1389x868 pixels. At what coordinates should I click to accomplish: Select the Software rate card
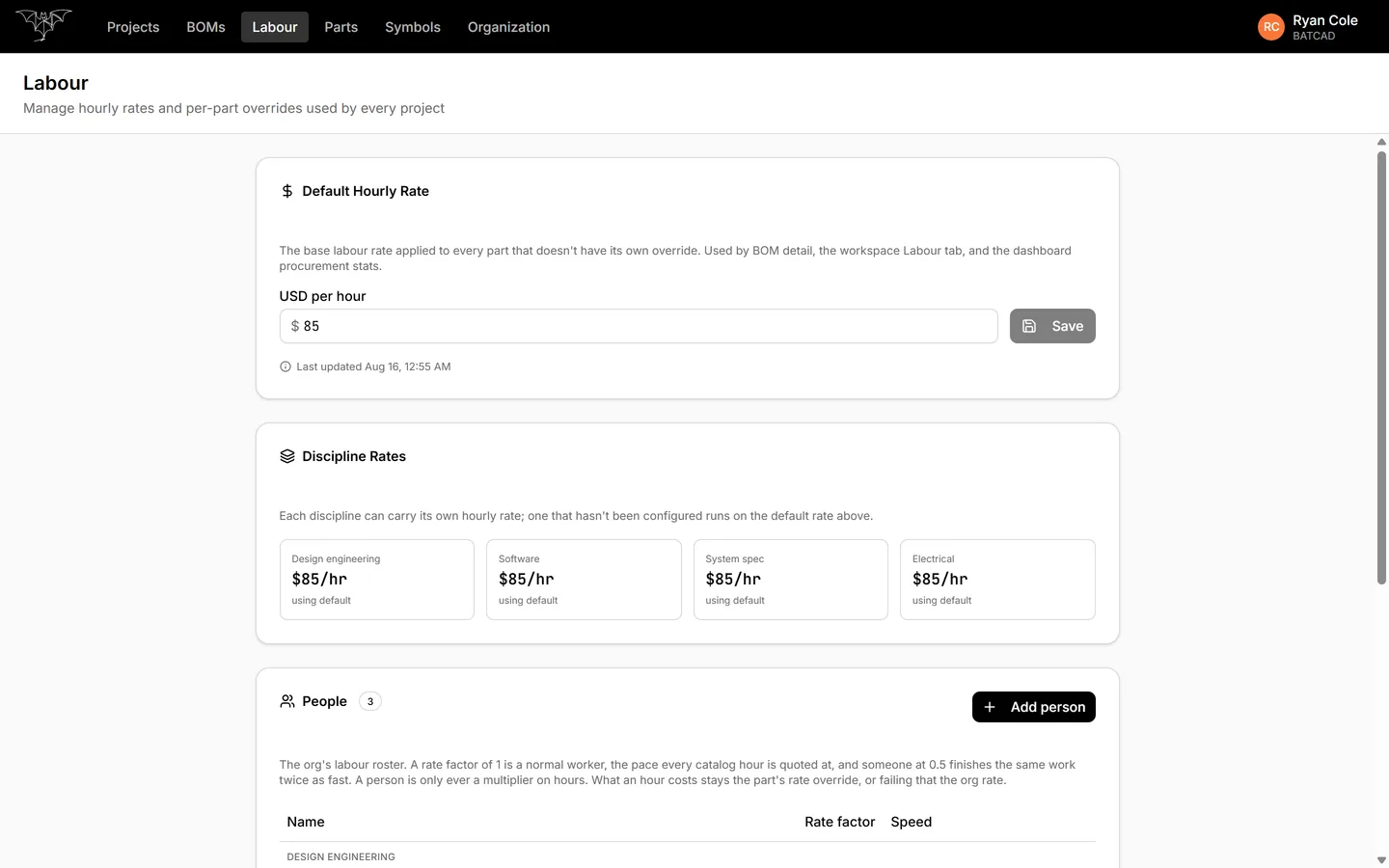[584, 580]
